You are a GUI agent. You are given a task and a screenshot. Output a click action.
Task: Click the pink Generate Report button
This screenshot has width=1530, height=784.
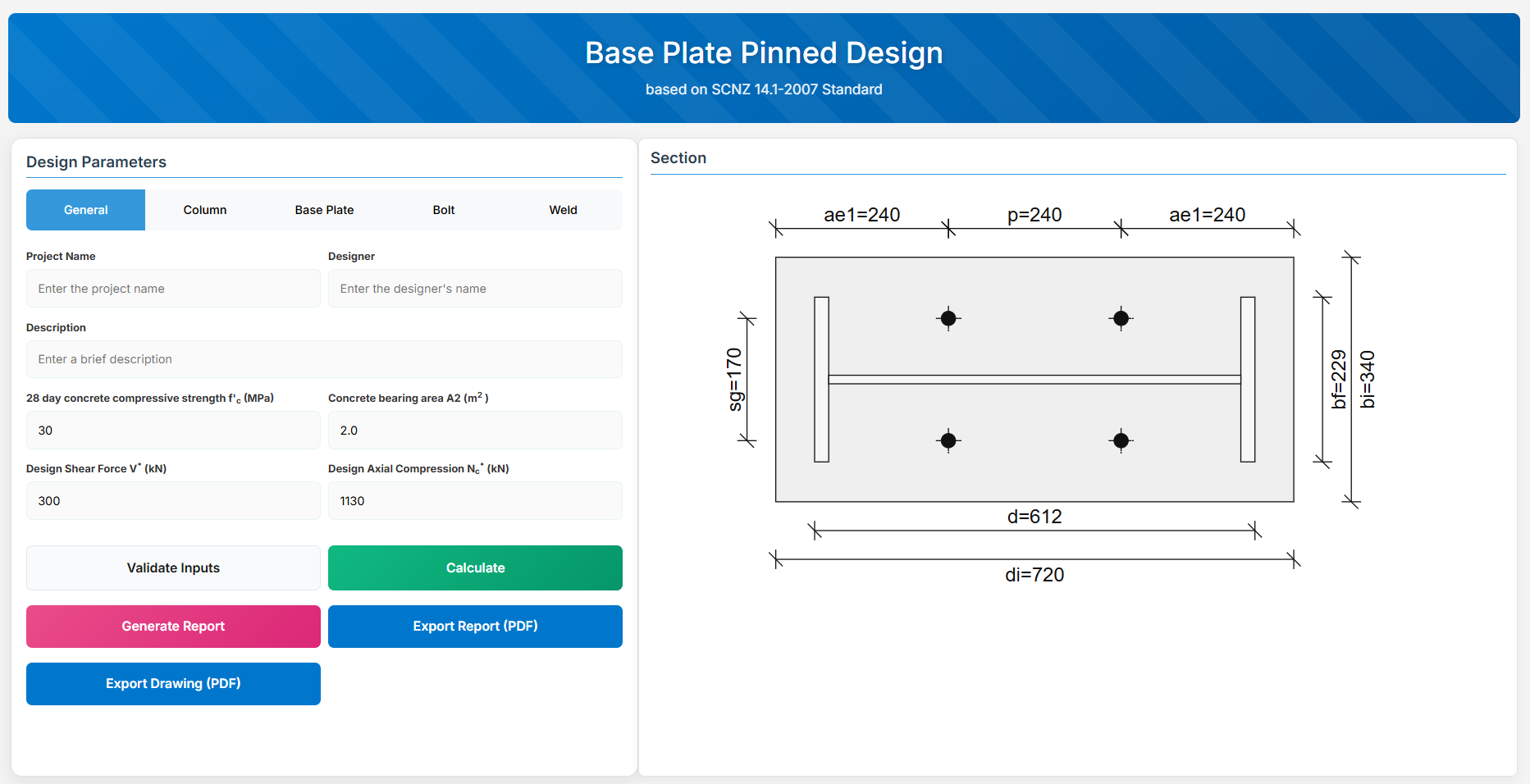173,627
